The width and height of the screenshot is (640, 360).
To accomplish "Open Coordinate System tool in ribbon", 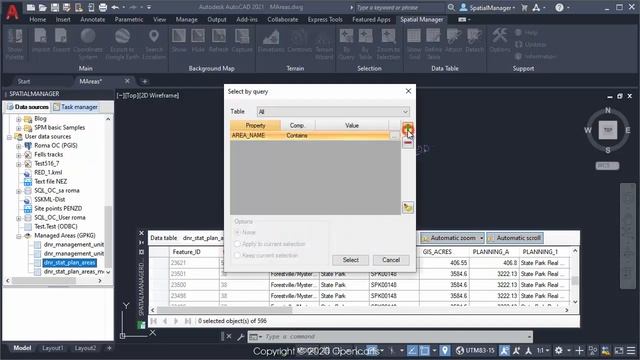I will 88,44.
